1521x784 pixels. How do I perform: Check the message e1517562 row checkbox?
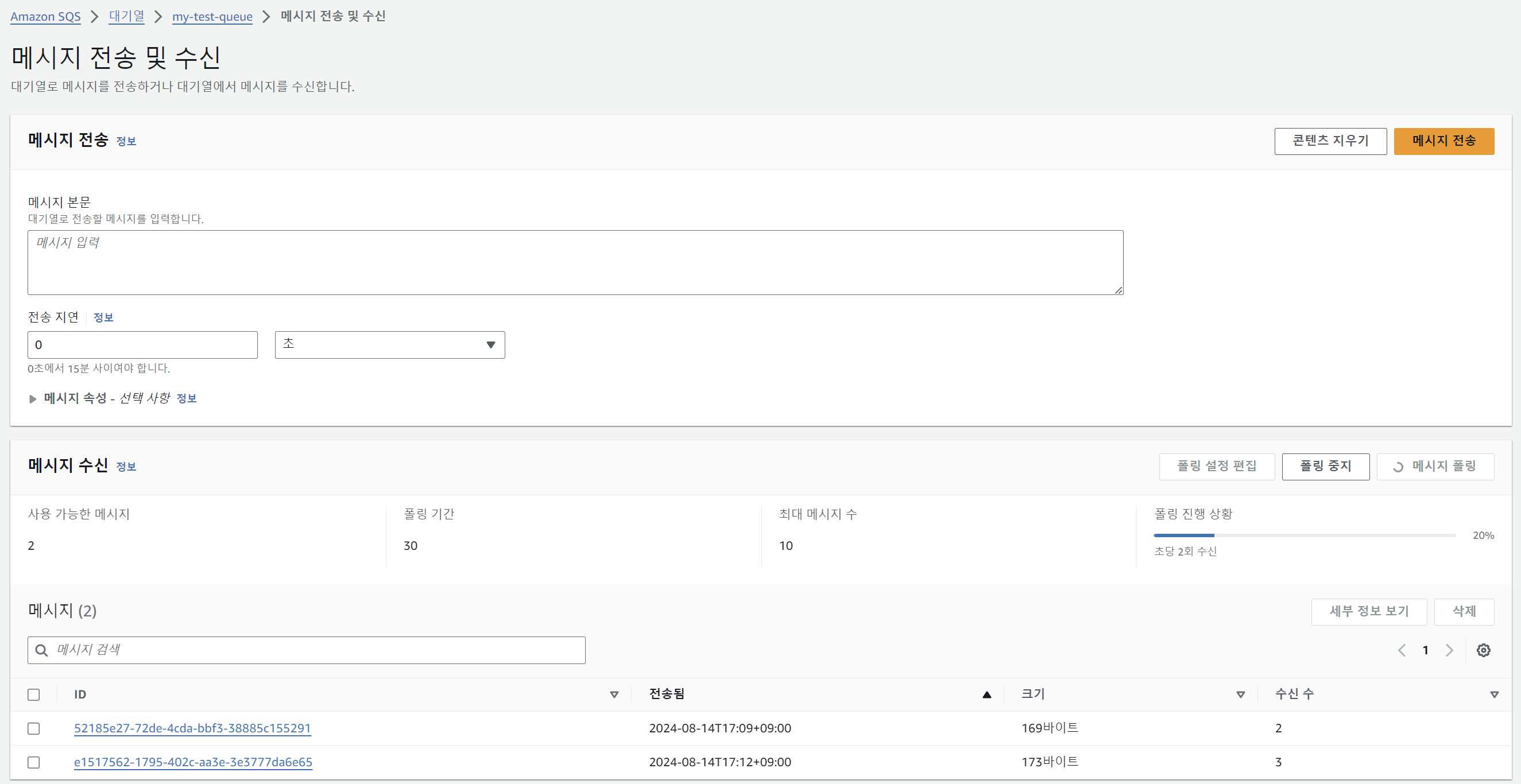[x=34, y=762]
